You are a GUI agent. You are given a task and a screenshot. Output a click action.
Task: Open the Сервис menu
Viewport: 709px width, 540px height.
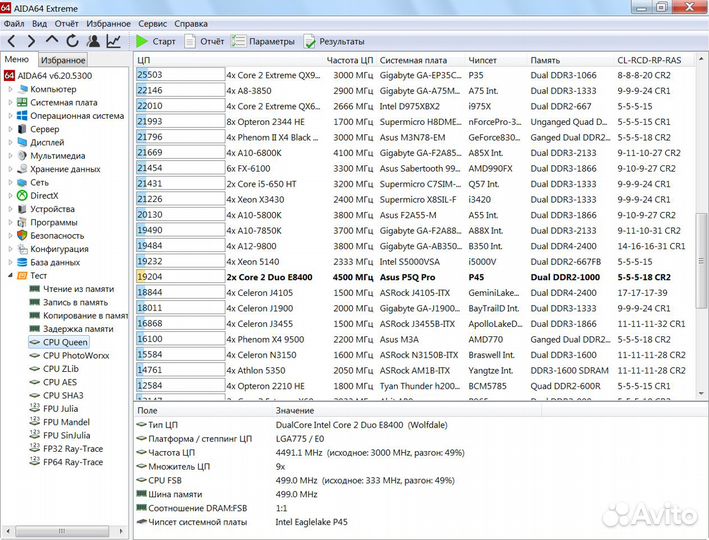pyautogui.click(x=152, y=23)
